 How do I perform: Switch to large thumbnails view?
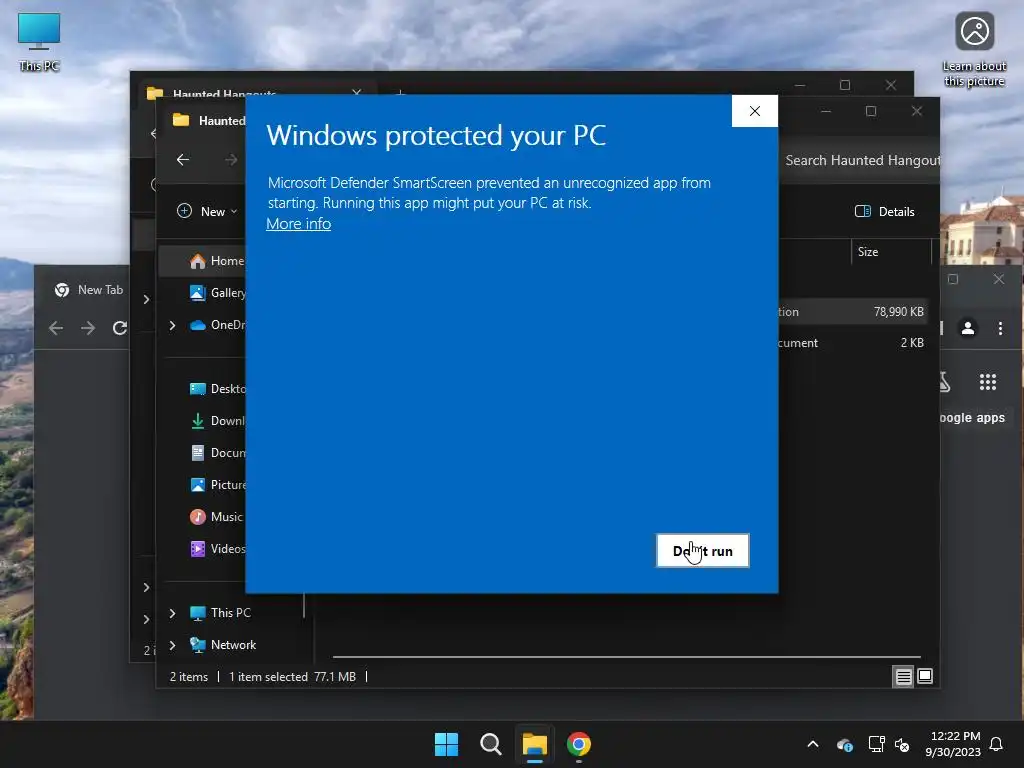tap(925, 677)
